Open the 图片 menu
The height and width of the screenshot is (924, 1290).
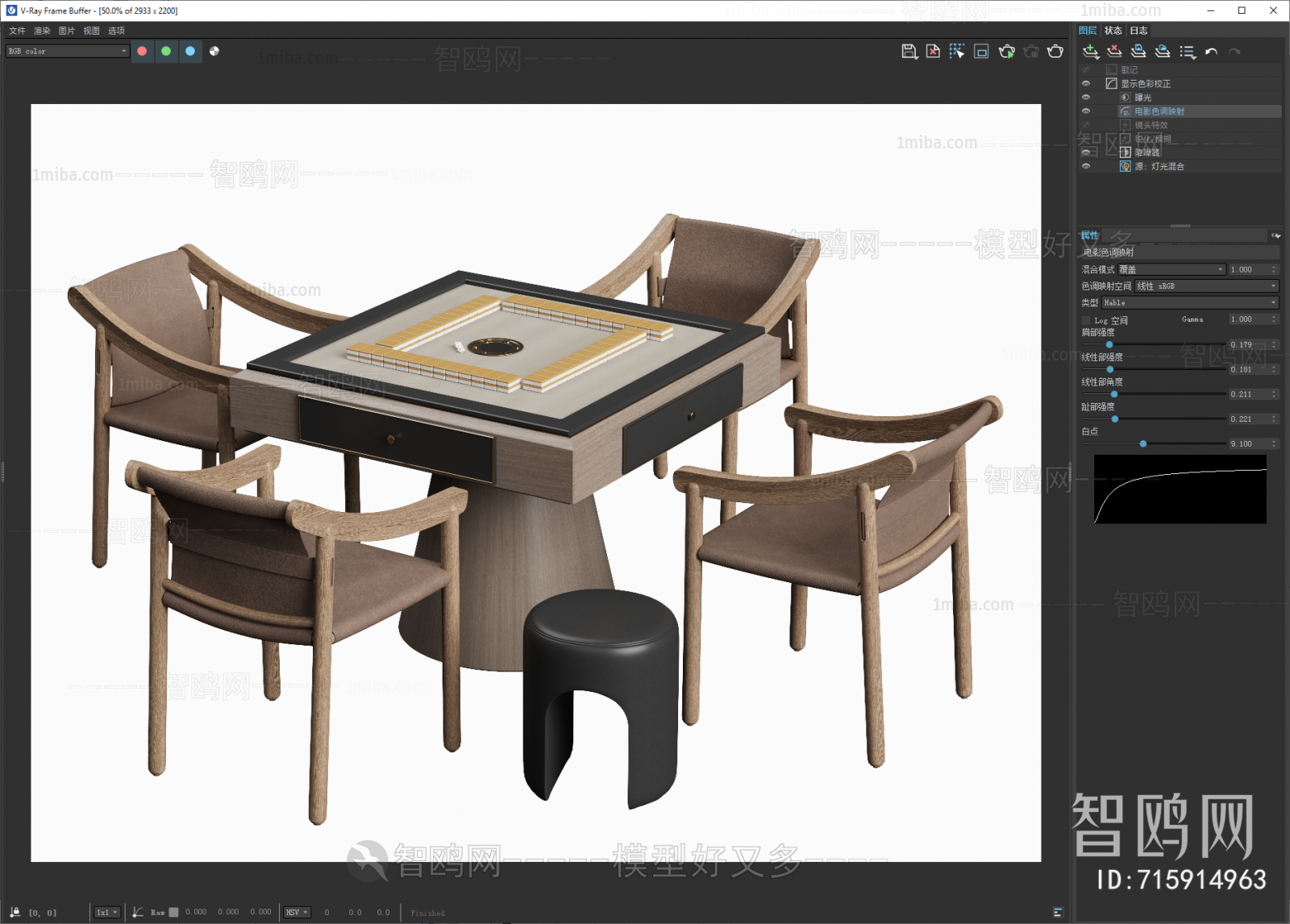(x=67, y=31)
